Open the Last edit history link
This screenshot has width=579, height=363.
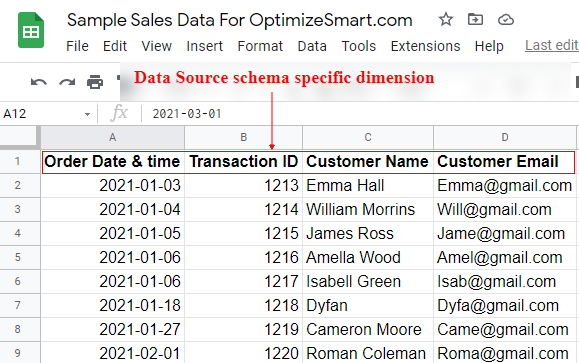(552, 45)
